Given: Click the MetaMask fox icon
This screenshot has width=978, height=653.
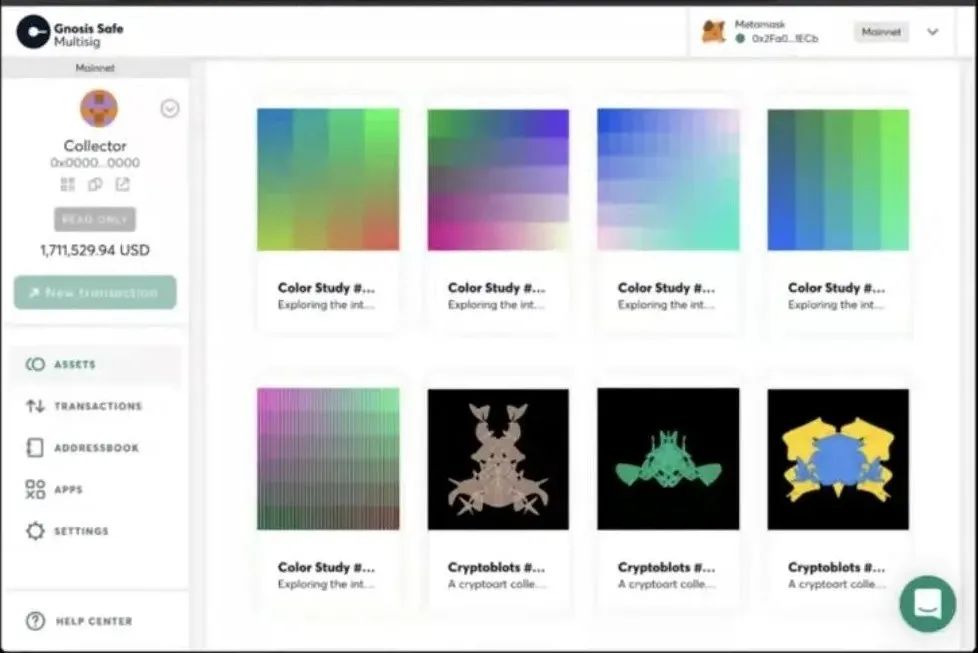Looking at the screenshot, I should [713, 32].
